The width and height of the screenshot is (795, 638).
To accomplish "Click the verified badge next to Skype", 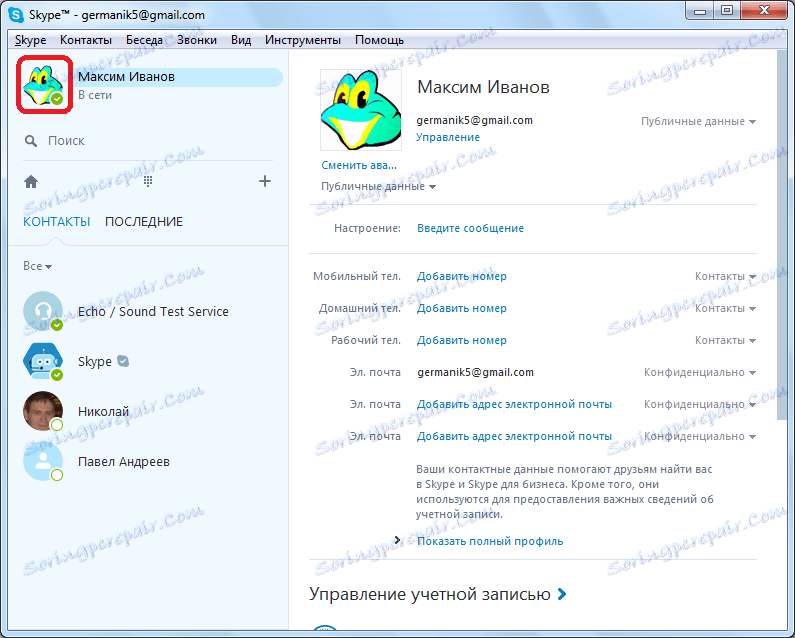I will click(123, 361).
